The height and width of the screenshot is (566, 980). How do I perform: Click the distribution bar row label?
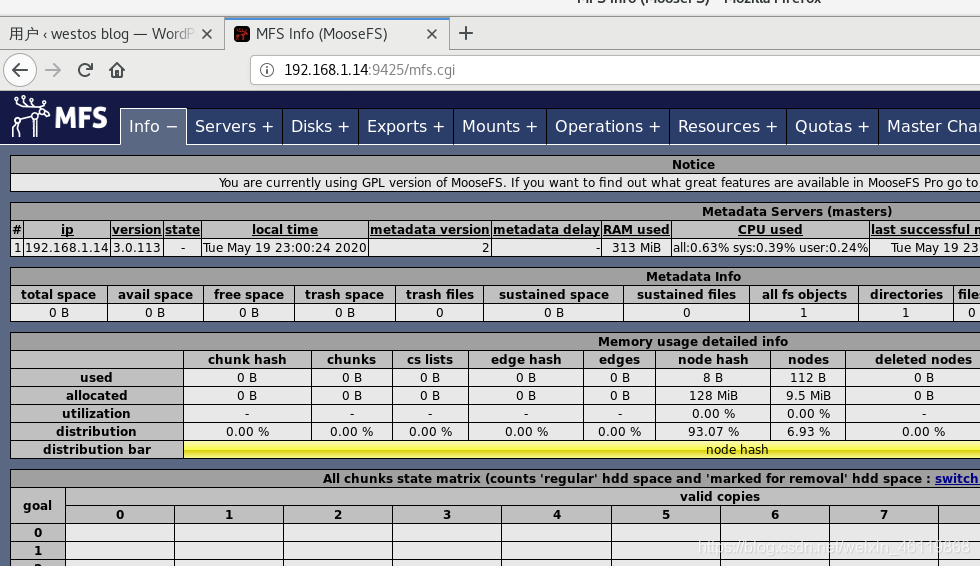(96, 450)
